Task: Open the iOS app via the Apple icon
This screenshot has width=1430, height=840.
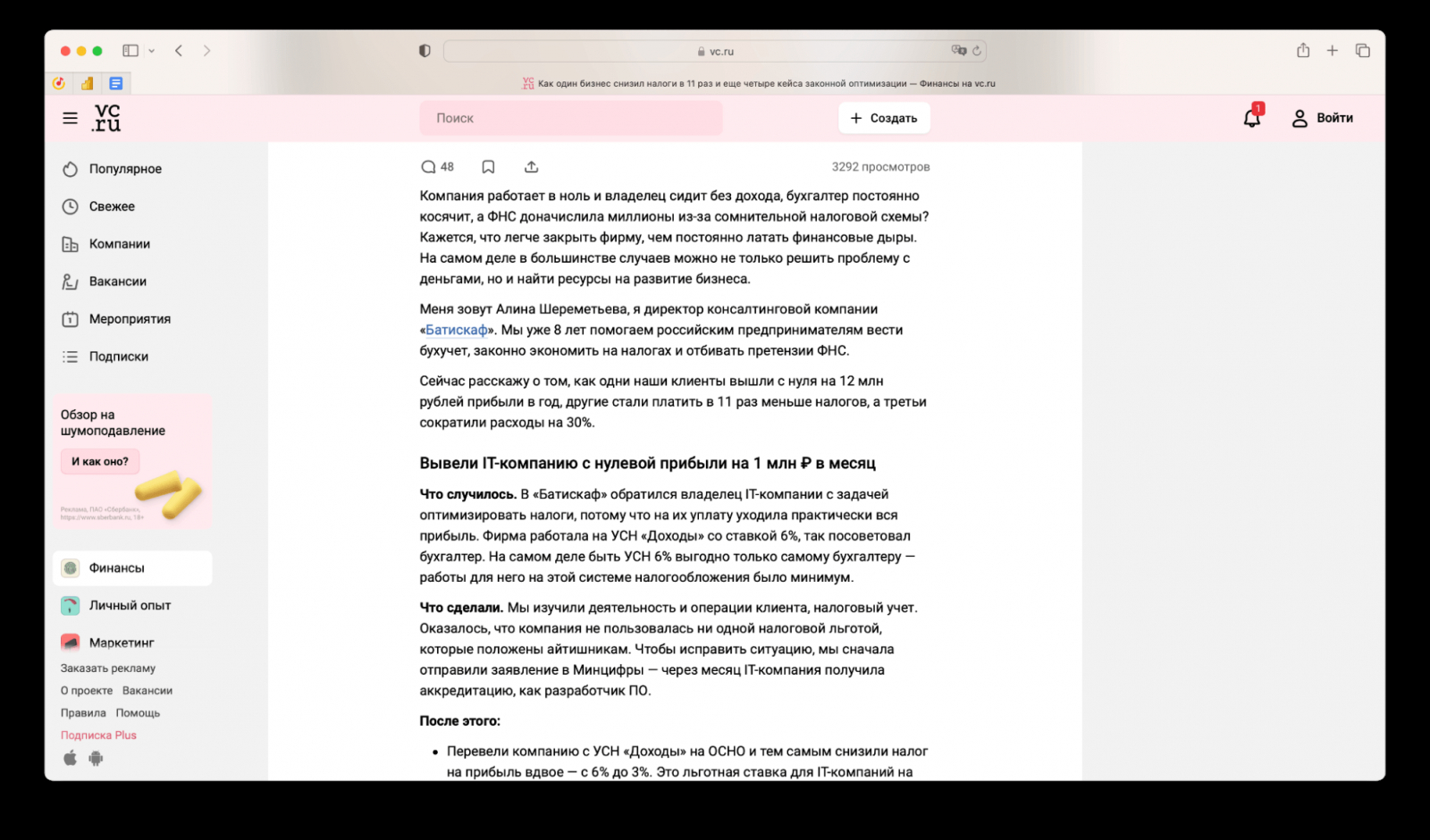Action: (71, 758)
